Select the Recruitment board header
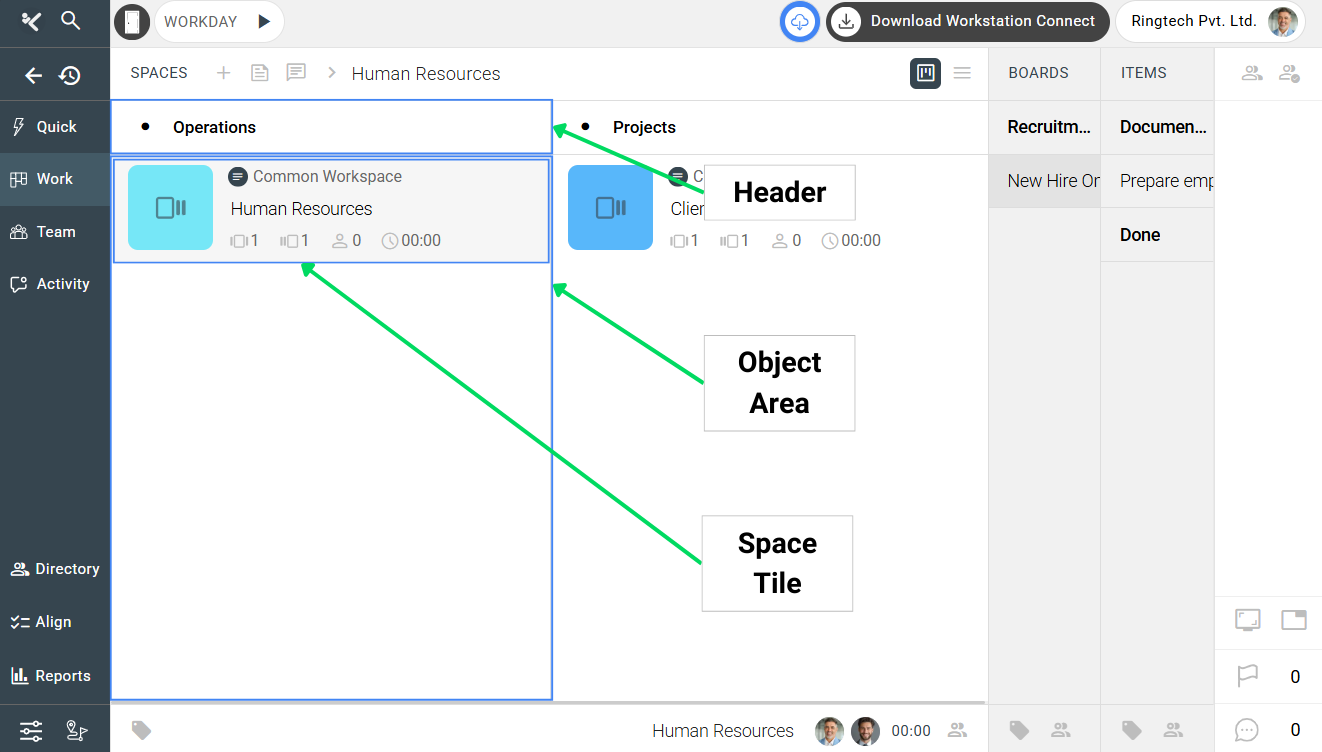 [x=1049, y=127]
